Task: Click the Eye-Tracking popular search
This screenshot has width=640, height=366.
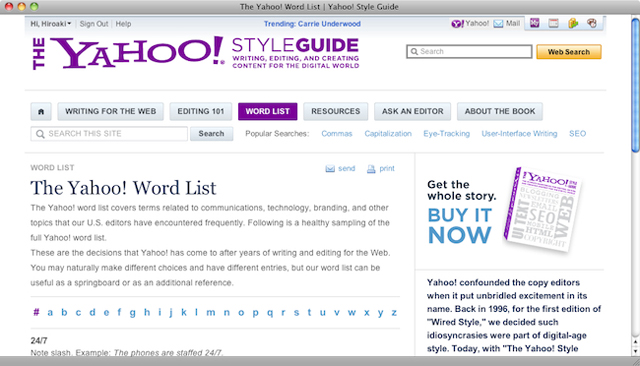Action: [x=447, y=134]
